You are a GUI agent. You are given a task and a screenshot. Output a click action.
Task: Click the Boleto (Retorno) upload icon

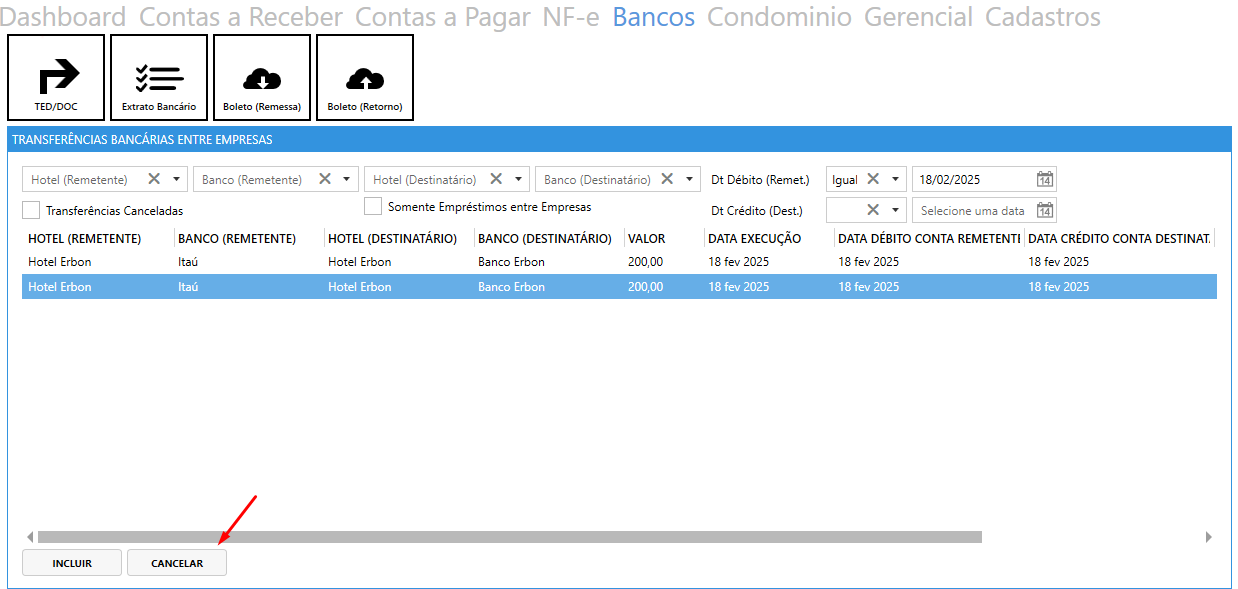(365, 78)
